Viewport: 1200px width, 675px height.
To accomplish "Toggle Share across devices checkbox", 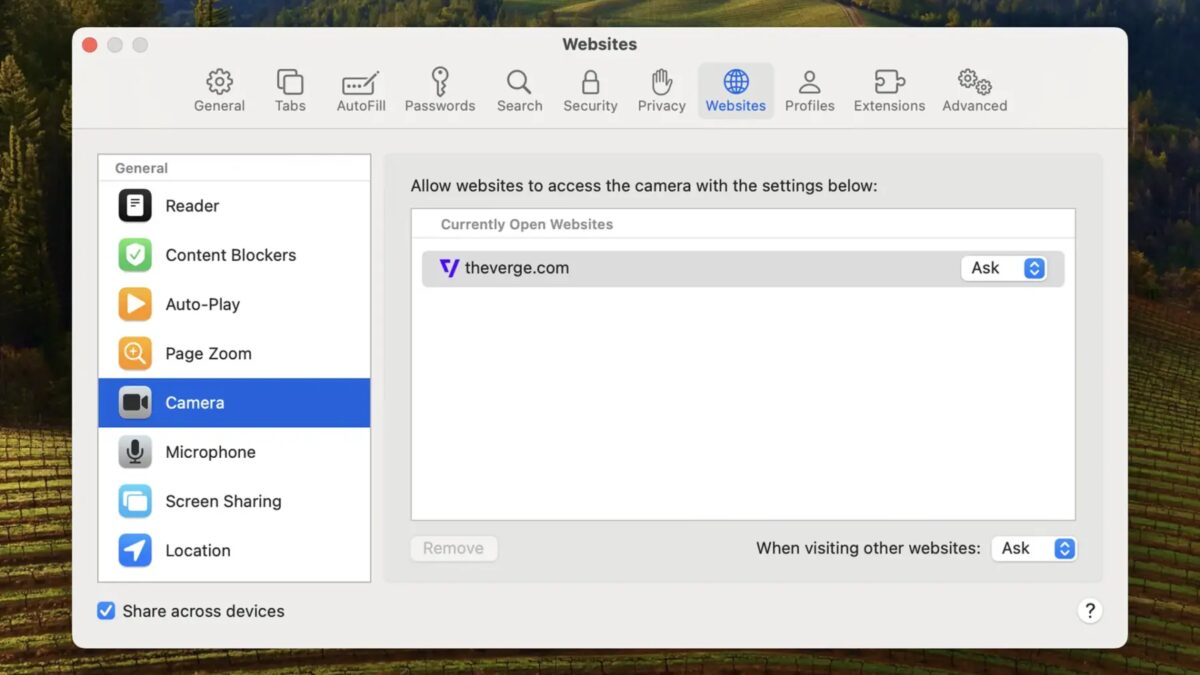I will pyautogui.click(x=106, y=611).
